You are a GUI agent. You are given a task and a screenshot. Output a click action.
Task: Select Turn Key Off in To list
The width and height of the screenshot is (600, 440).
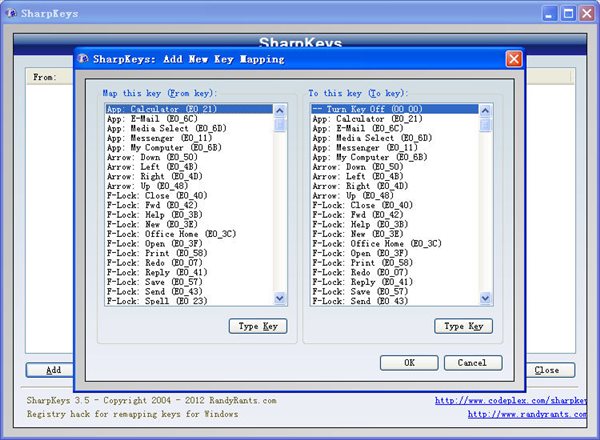coord(367,108)
